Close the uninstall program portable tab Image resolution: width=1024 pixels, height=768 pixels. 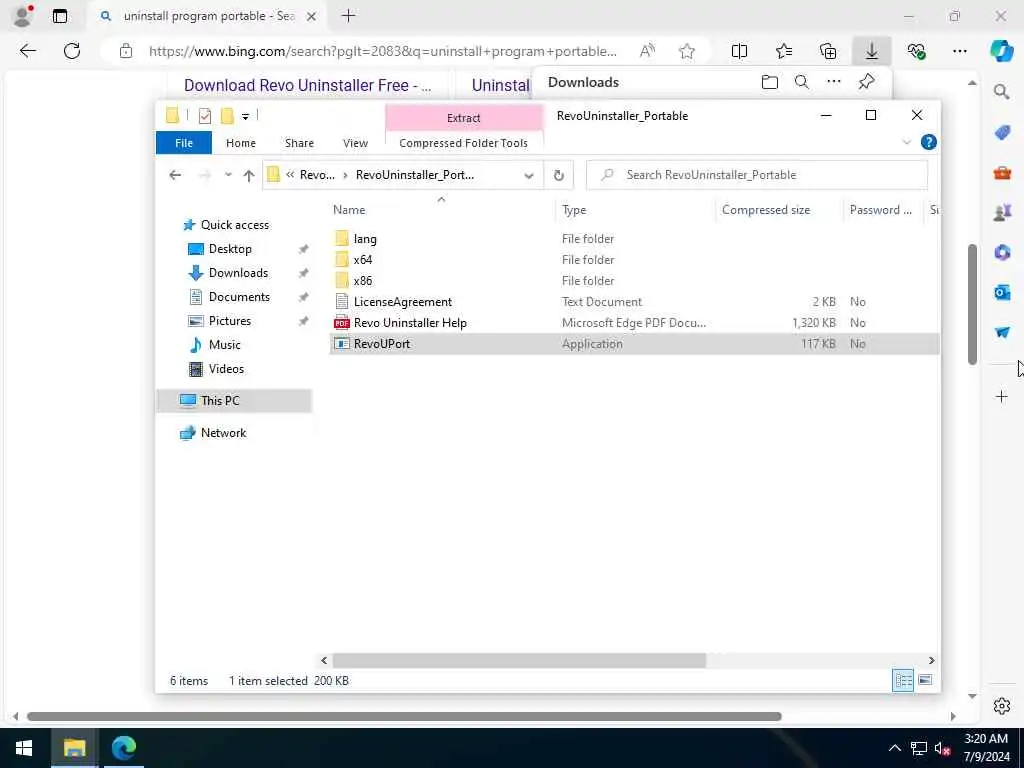point(312,16)
